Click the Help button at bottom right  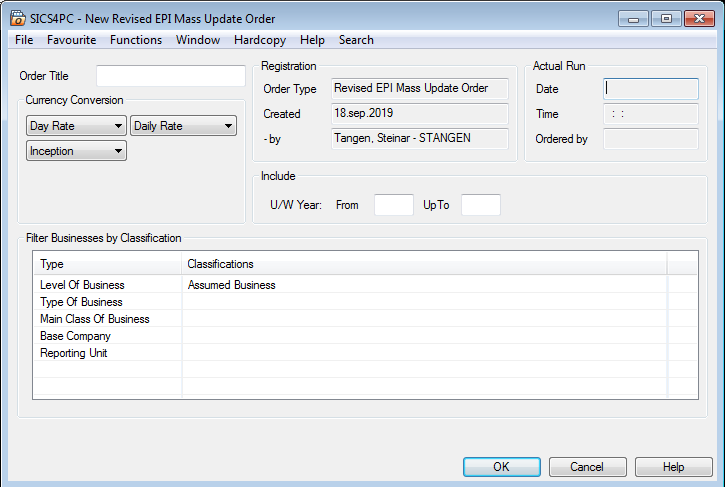(x=674, y=467)
